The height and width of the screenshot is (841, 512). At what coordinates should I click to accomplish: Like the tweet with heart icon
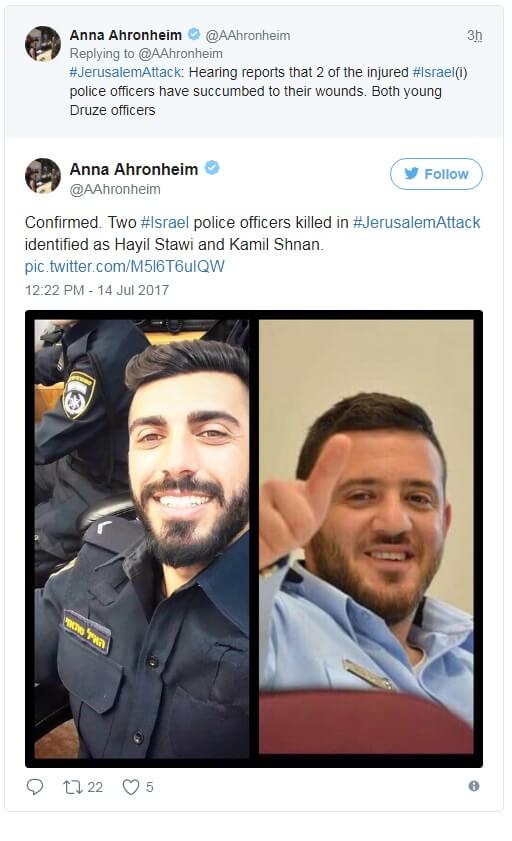[131, 787]
